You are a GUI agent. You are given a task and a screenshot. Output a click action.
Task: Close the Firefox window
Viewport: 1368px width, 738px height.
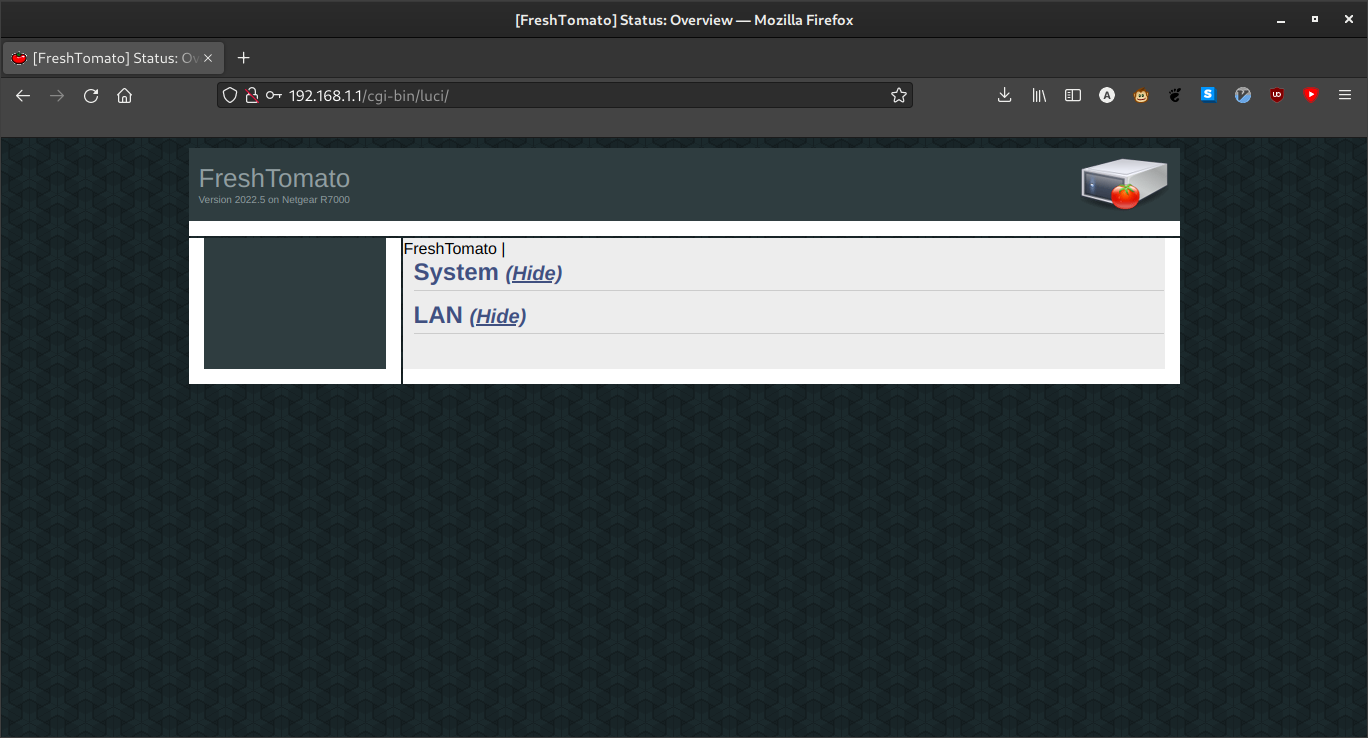(1348, 19)
